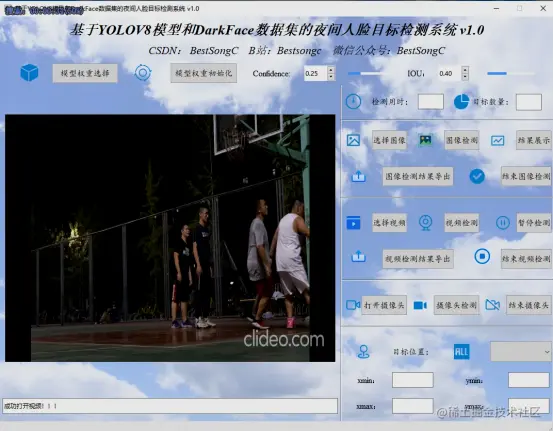This screenshot has width=554, height=432.
Task: Click the circular target initialization icon
Action: click(x=143, y=73)
